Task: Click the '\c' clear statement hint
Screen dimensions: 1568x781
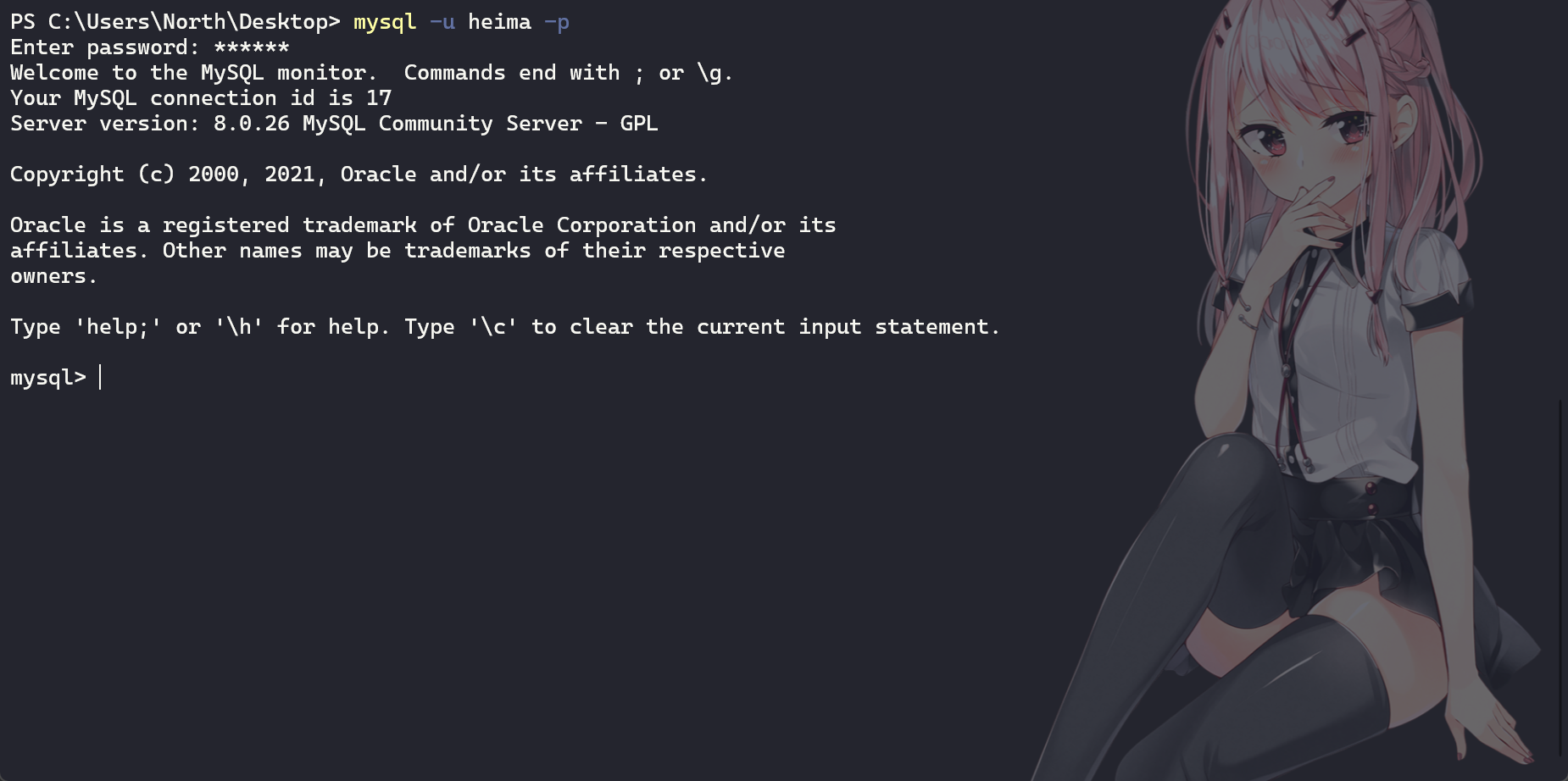Action: [493, 327]
